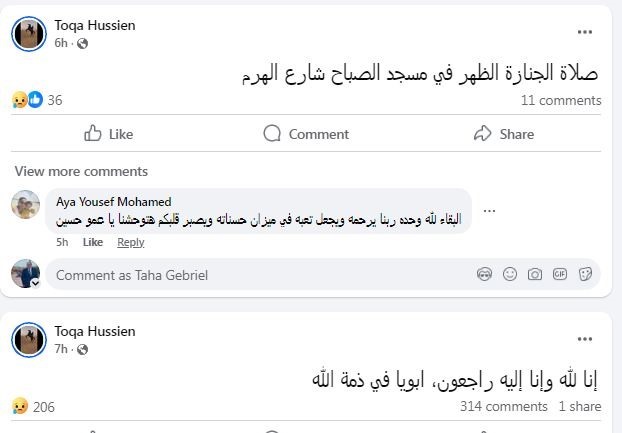
Task: Open the sticker picker icon
Action: click(585, 274)
